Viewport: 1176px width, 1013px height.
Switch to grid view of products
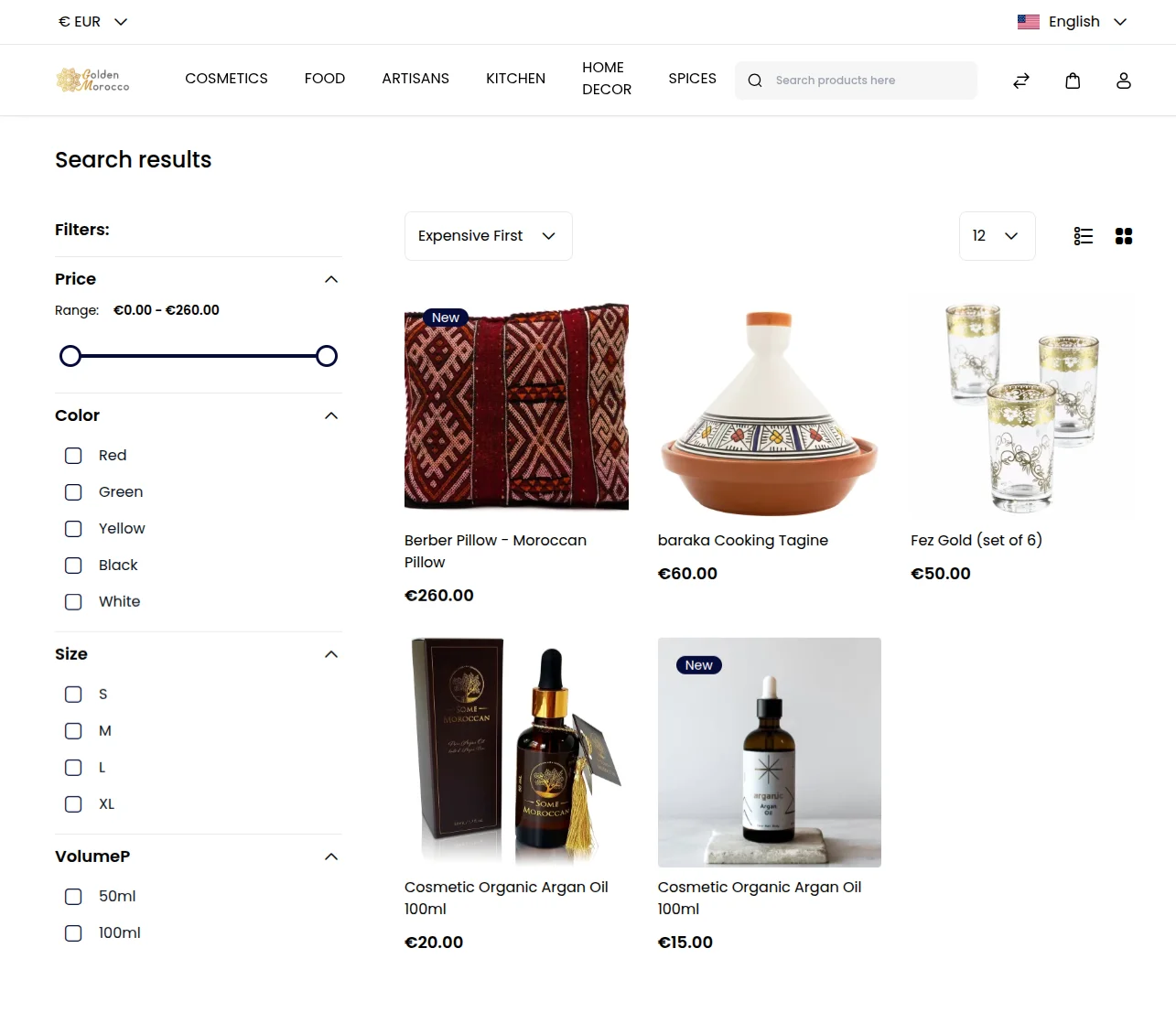point(1123,235)
